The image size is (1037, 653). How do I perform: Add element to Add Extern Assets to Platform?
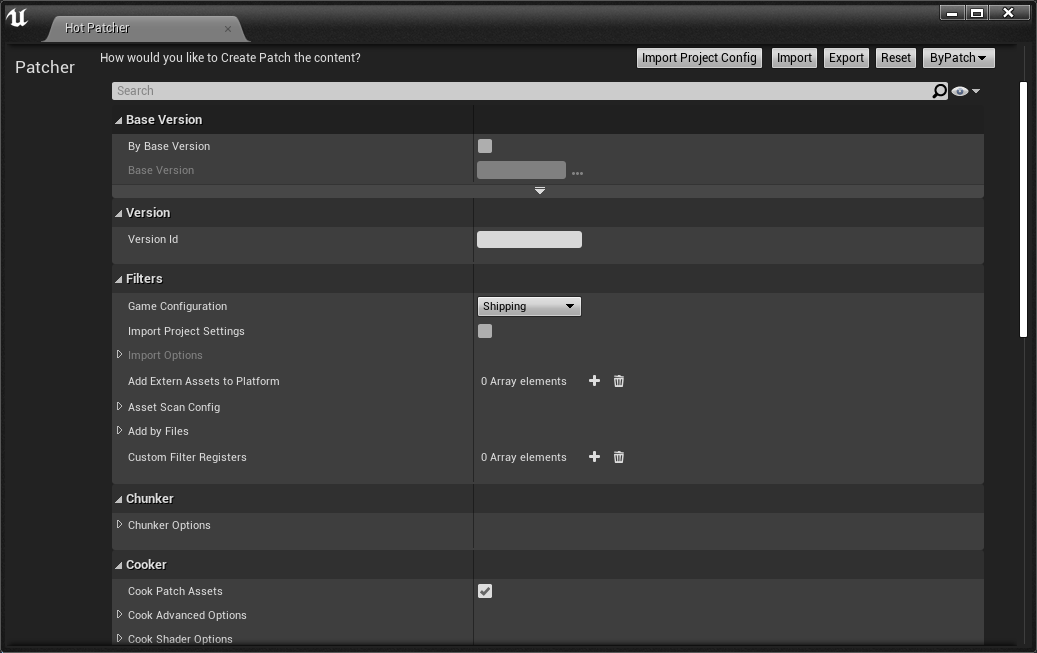coord(594,381)
